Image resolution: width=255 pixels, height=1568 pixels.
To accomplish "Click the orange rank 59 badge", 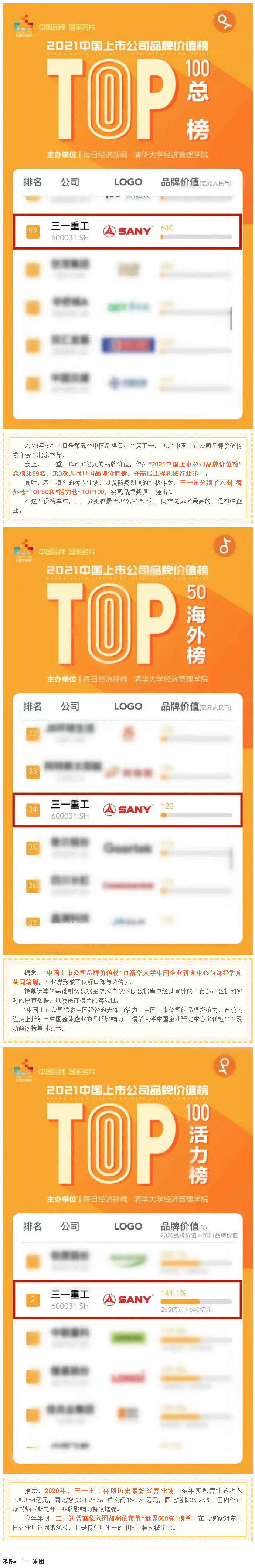I will click(33, 231).
